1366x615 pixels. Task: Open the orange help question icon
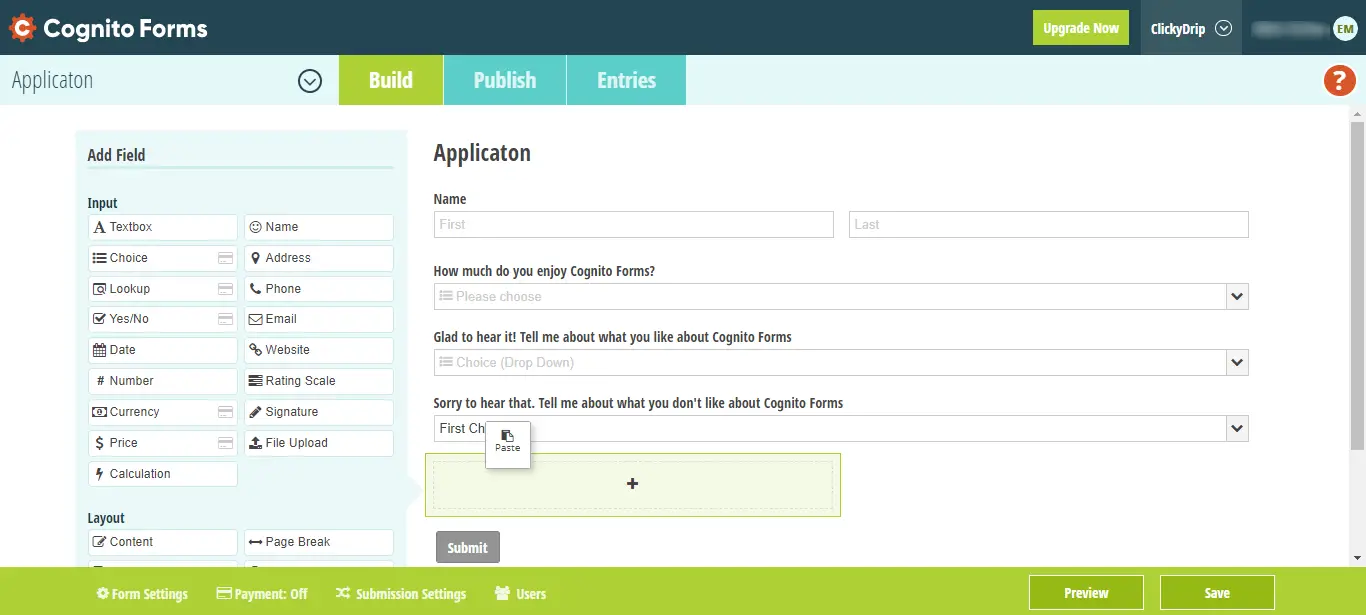pyautogui.click(x=1339, y=80)
